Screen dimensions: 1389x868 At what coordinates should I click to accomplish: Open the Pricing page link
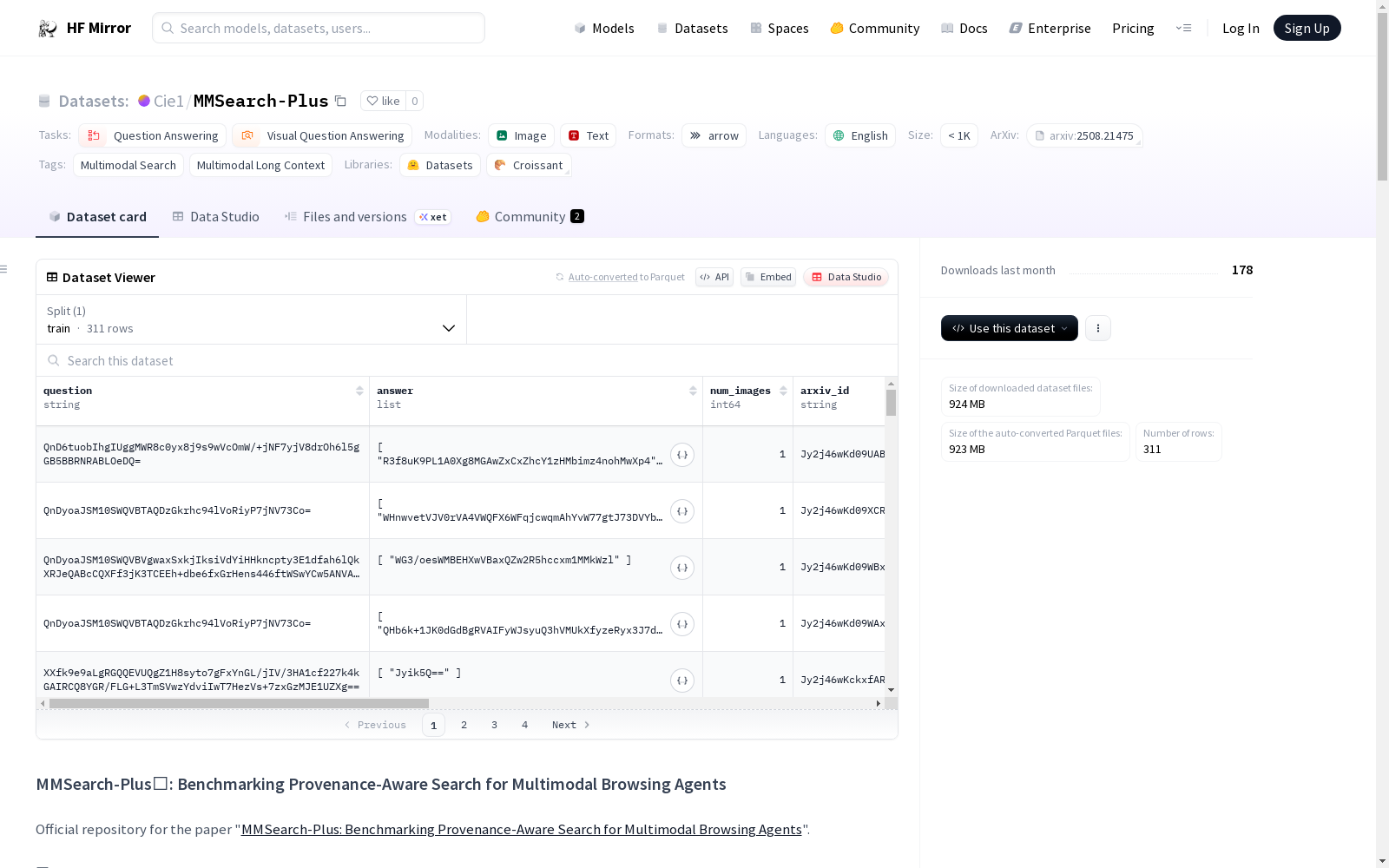point(1133,28)
